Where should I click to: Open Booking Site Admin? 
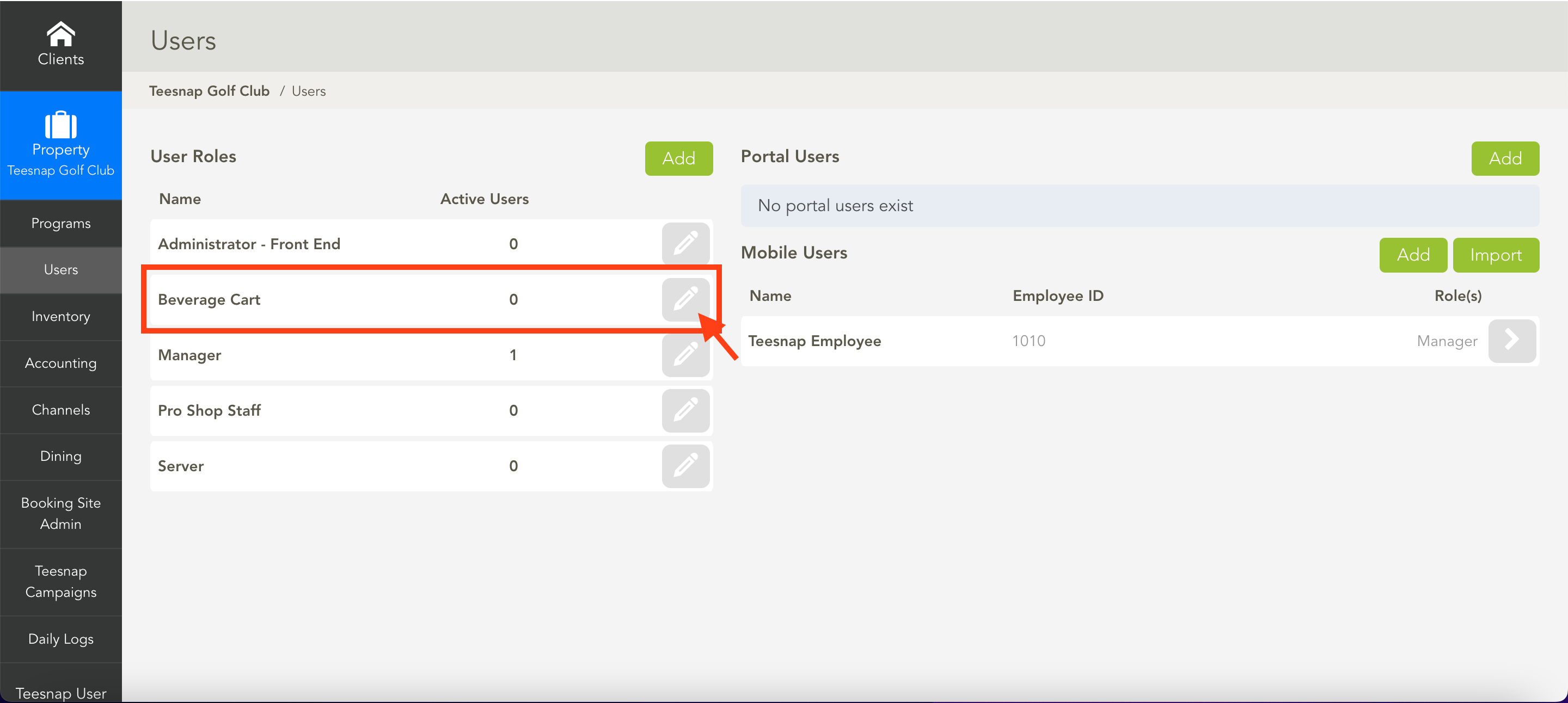pos(61,513)
